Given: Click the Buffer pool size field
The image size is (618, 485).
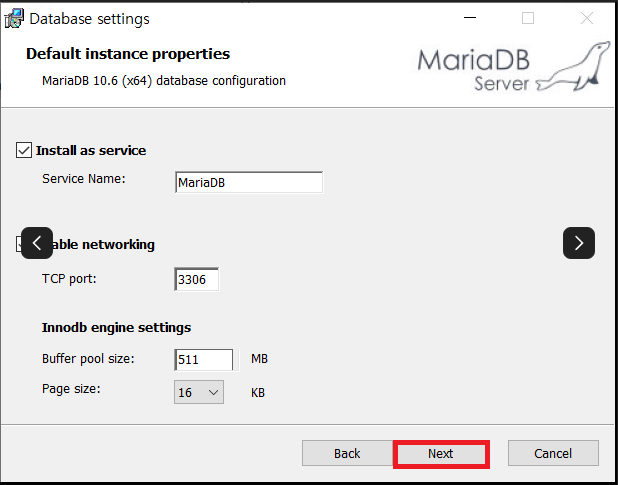Looking at the screenshot, I should coord(204,359).
